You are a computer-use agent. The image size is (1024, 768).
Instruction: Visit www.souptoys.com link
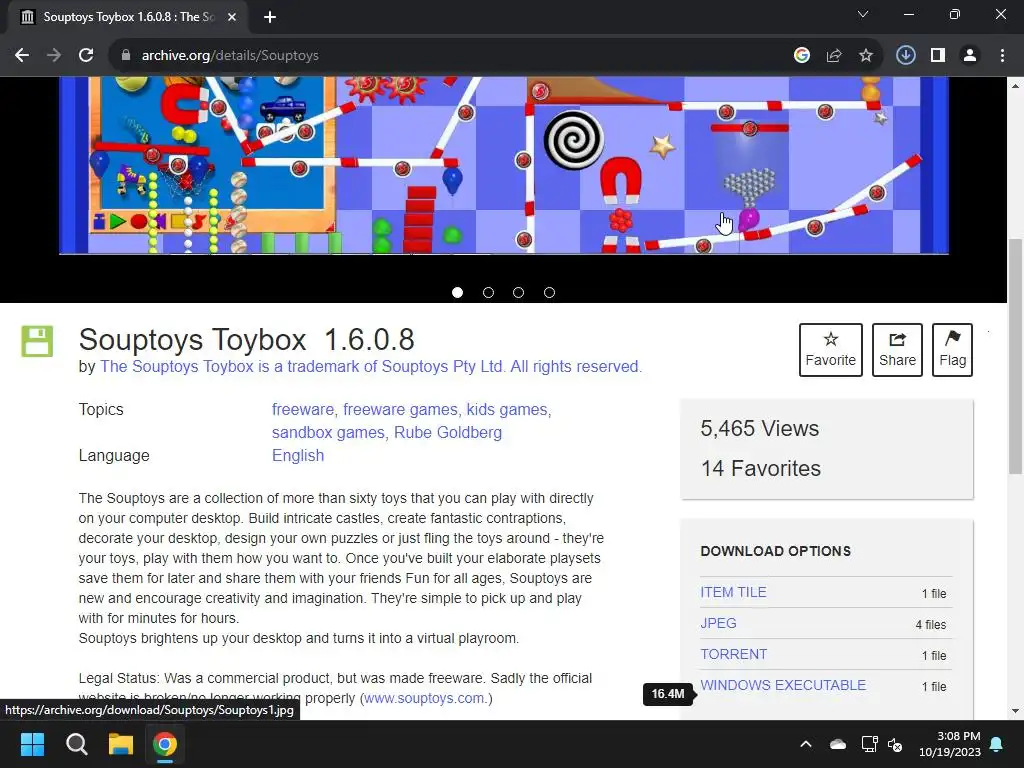(x=424, y=698)
